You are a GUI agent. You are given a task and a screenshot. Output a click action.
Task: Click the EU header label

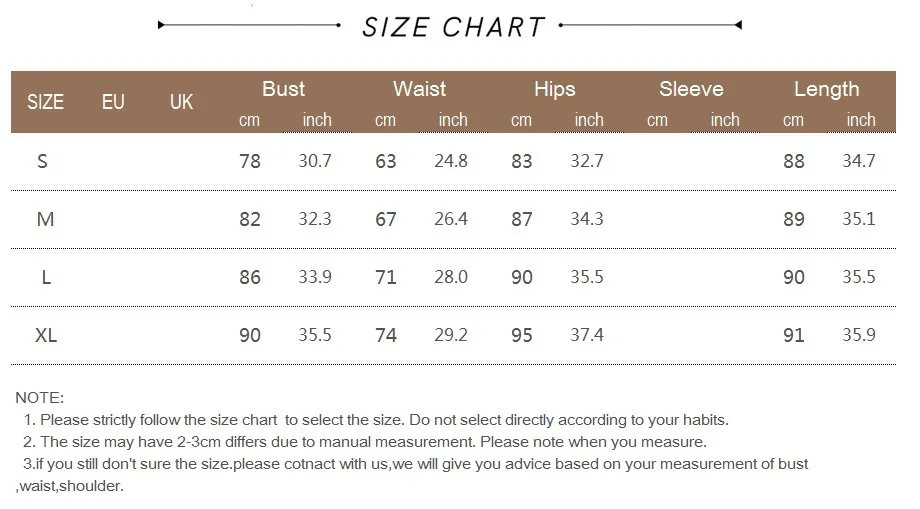(x=113, y=102)
